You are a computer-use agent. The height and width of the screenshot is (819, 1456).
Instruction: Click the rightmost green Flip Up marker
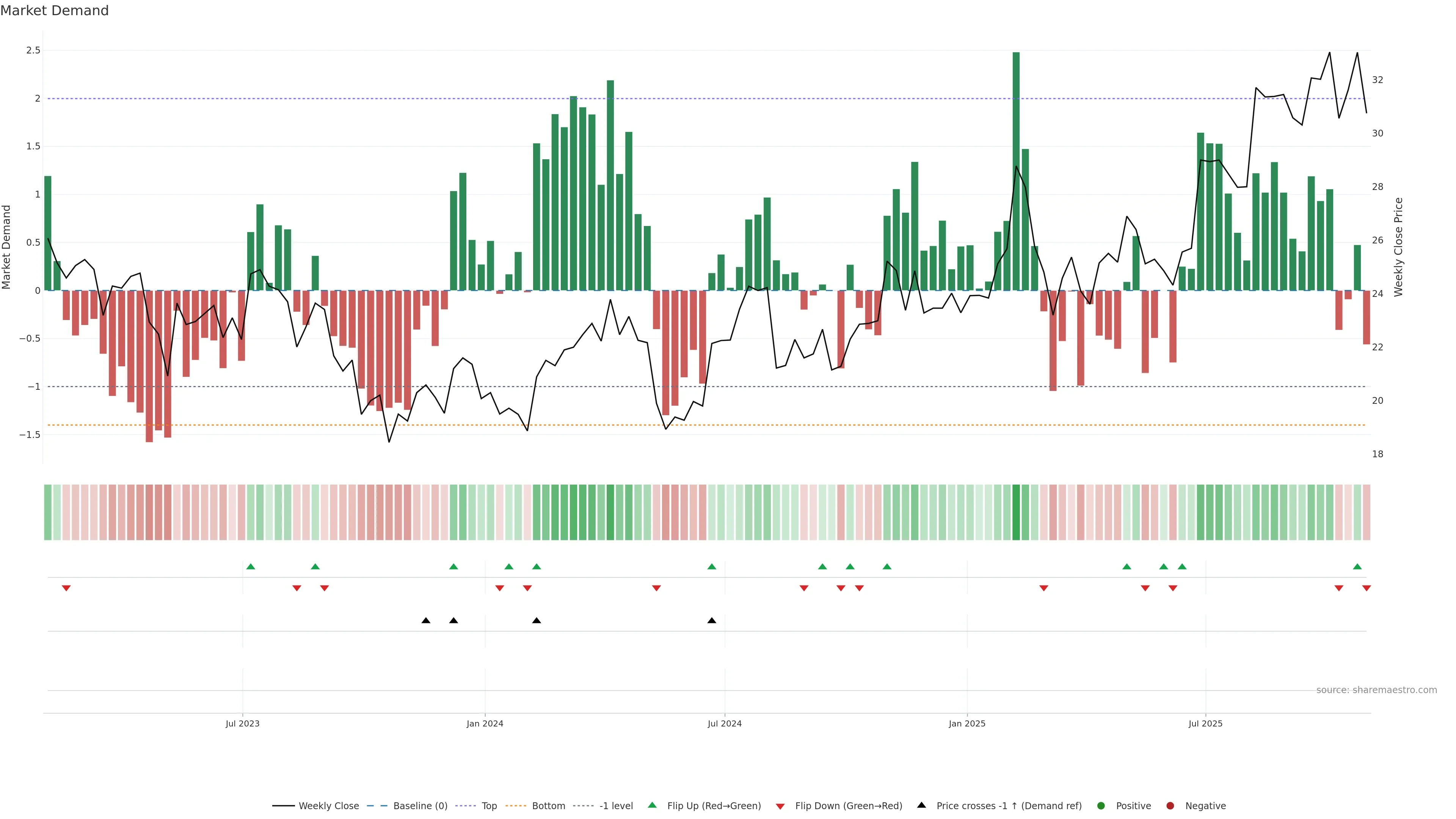tap(1357, 566)
